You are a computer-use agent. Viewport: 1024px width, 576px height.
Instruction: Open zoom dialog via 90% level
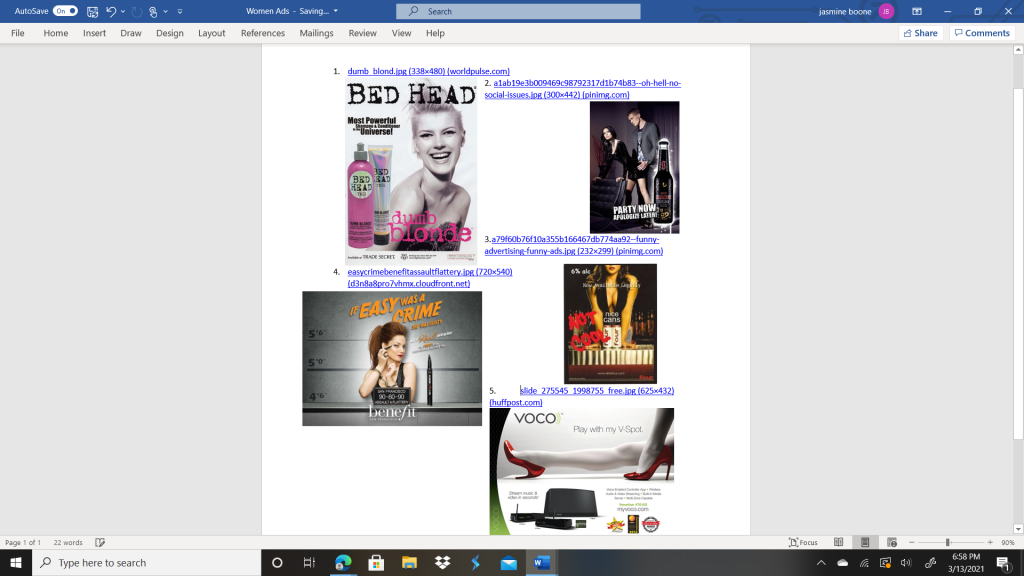[x=1008, y=542]
